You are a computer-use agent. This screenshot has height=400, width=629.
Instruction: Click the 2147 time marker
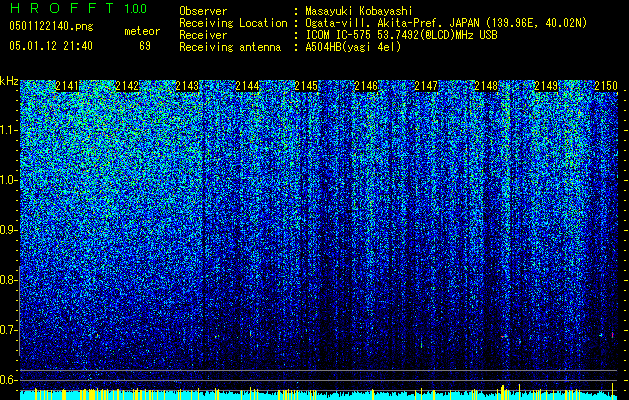point(426,86)
